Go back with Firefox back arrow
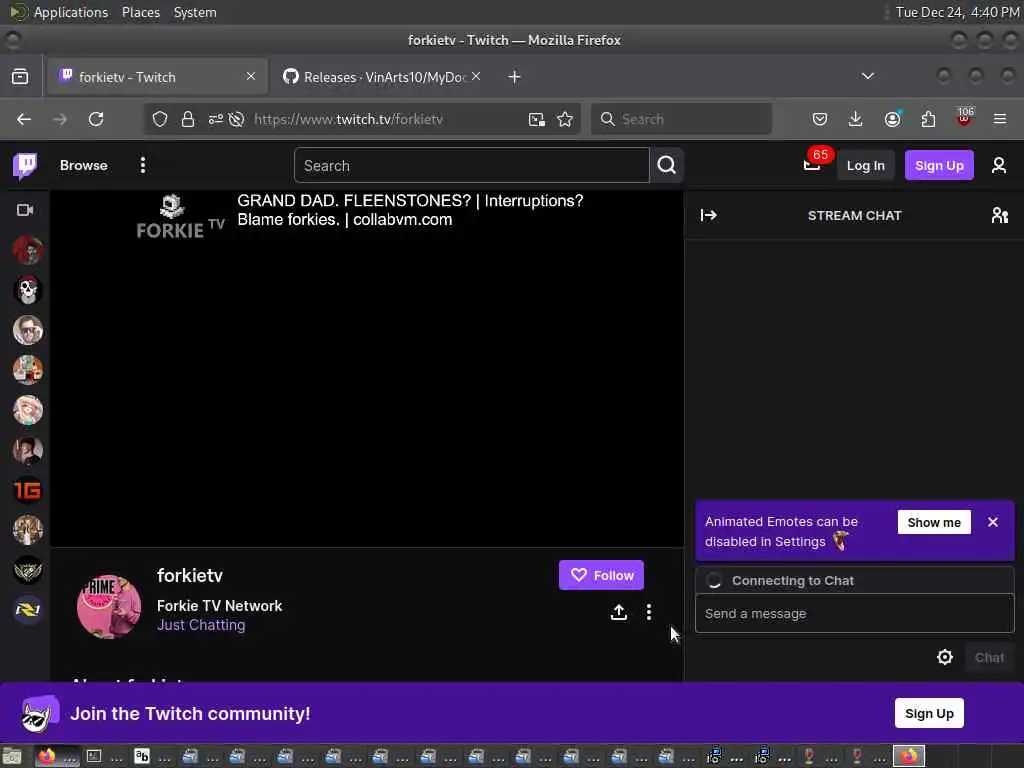This screenshot has height=768, width=1024. [24, 119]
